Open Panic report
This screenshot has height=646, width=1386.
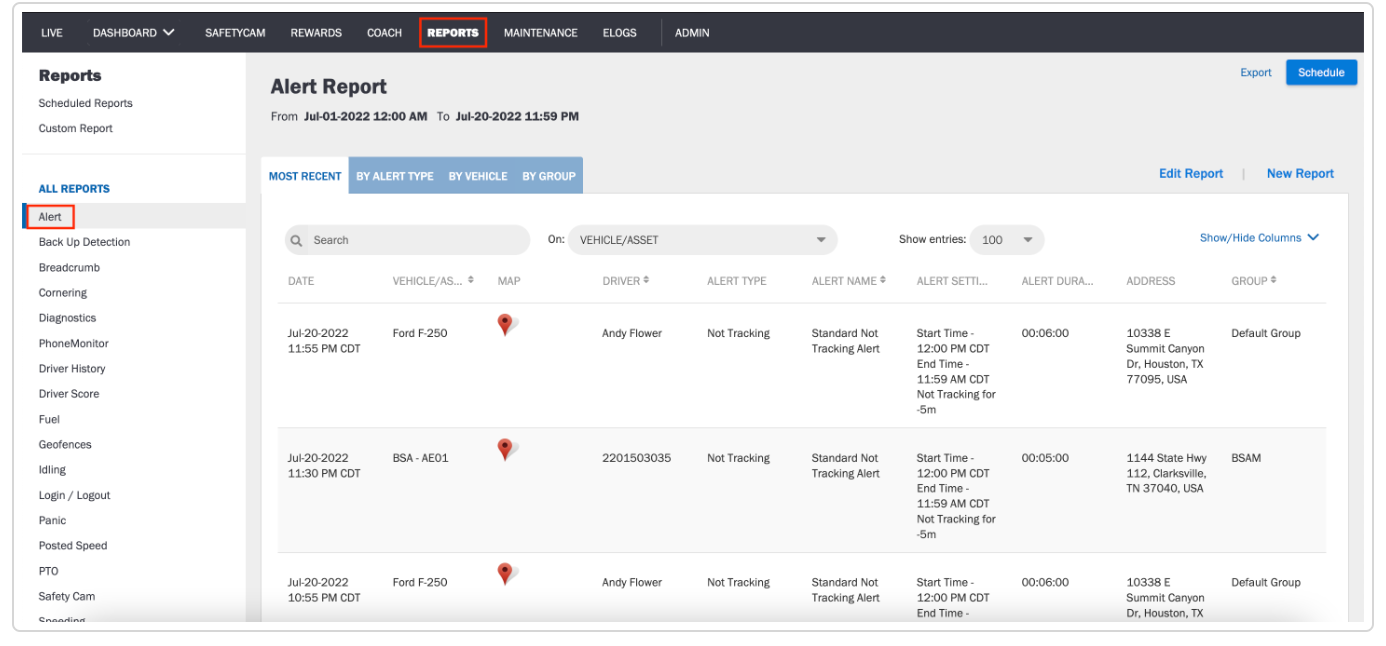click(53, 520)
